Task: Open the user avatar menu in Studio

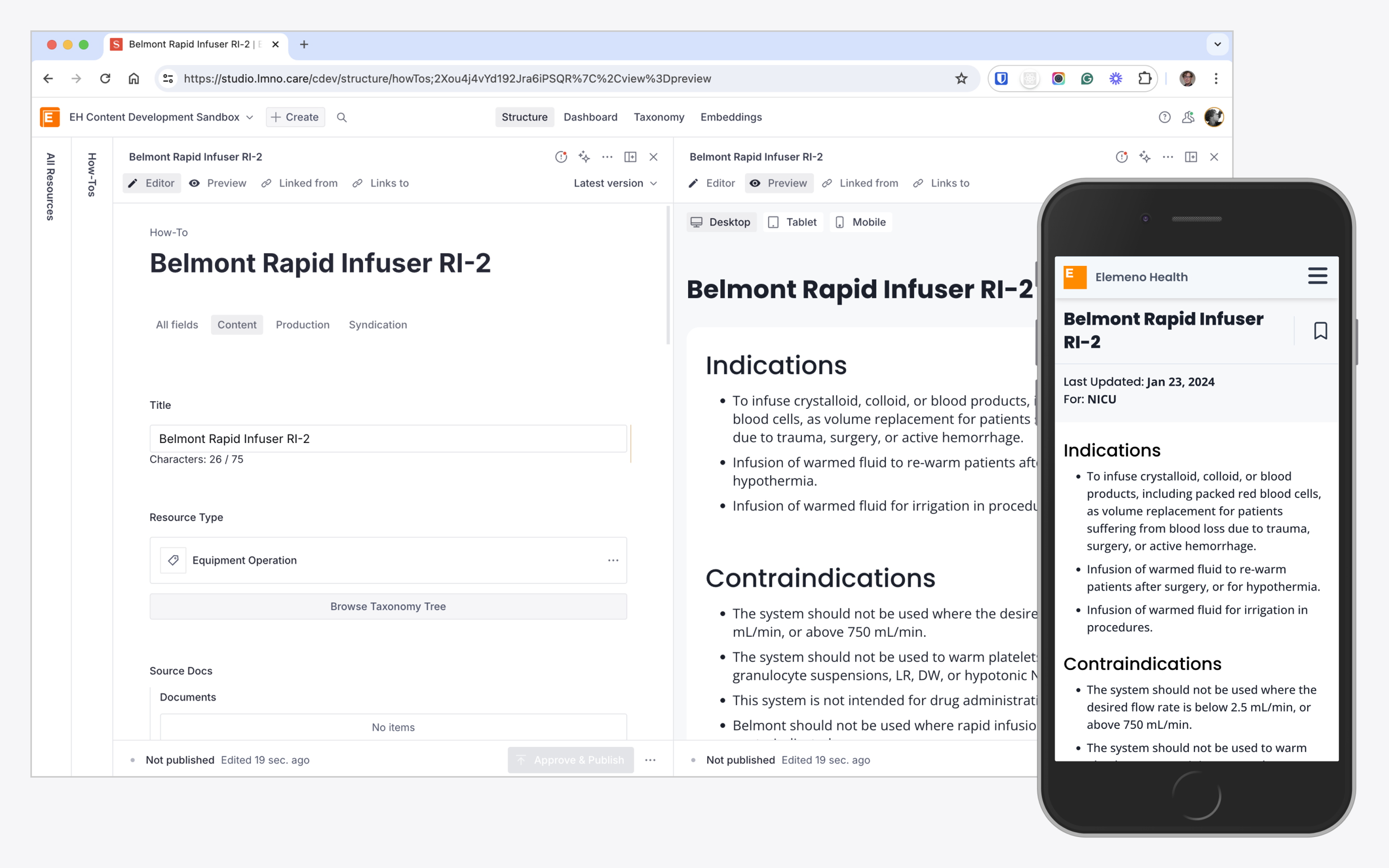Action: tap(1214, 117)
